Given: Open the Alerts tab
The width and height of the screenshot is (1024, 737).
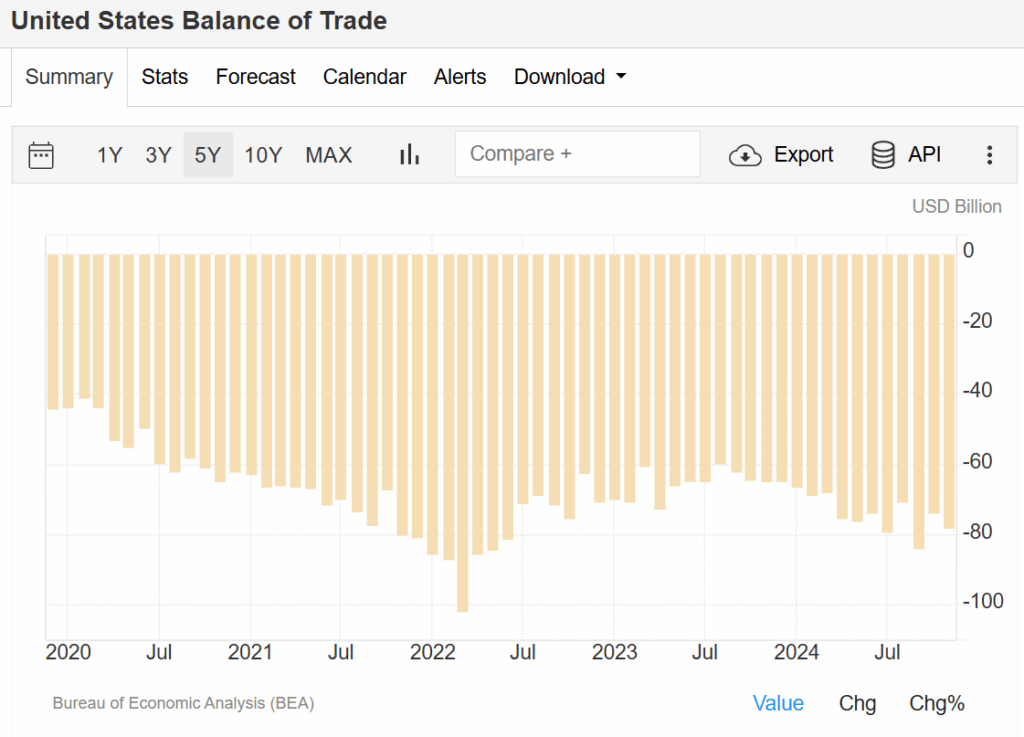Looking at the screenshot, I should point(460,77).
